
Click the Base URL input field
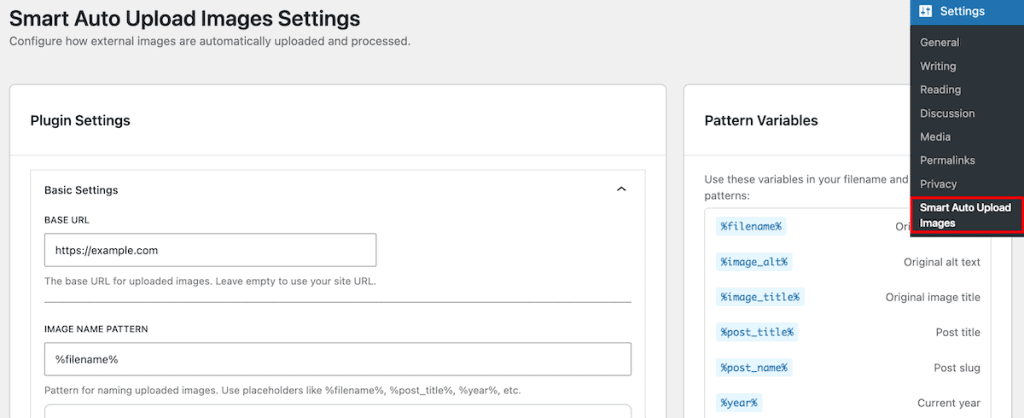click(210, 250)
